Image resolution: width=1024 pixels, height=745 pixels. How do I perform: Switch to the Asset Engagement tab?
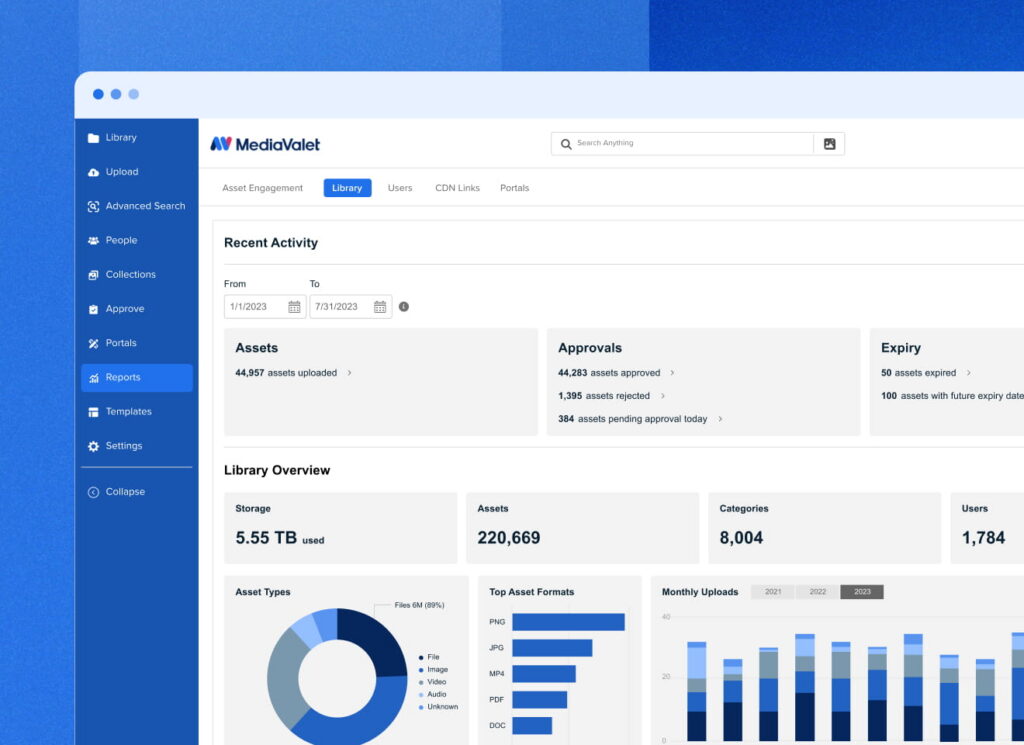point(263,188)
